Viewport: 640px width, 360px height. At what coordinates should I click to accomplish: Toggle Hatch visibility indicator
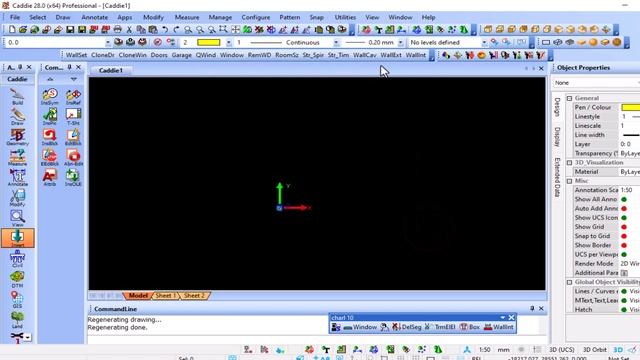[624, 310]
